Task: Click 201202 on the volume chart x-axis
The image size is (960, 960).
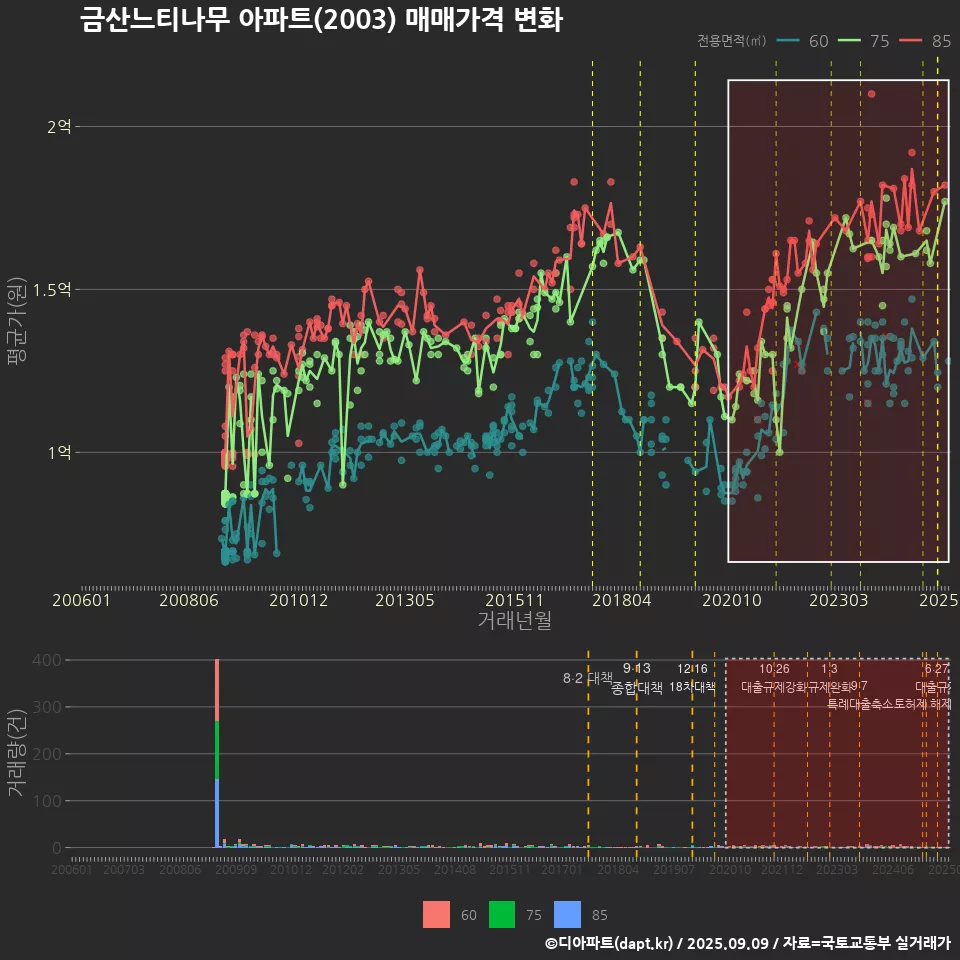Action: [343, 869]
